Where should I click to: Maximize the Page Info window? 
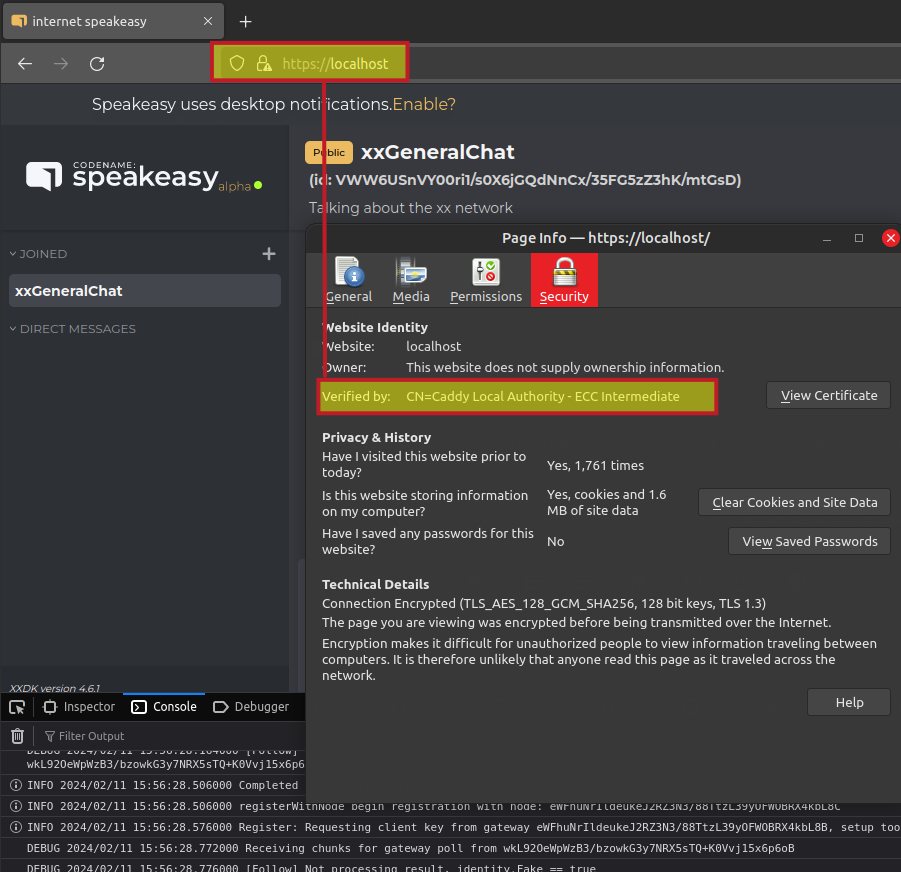pos(858,238)
